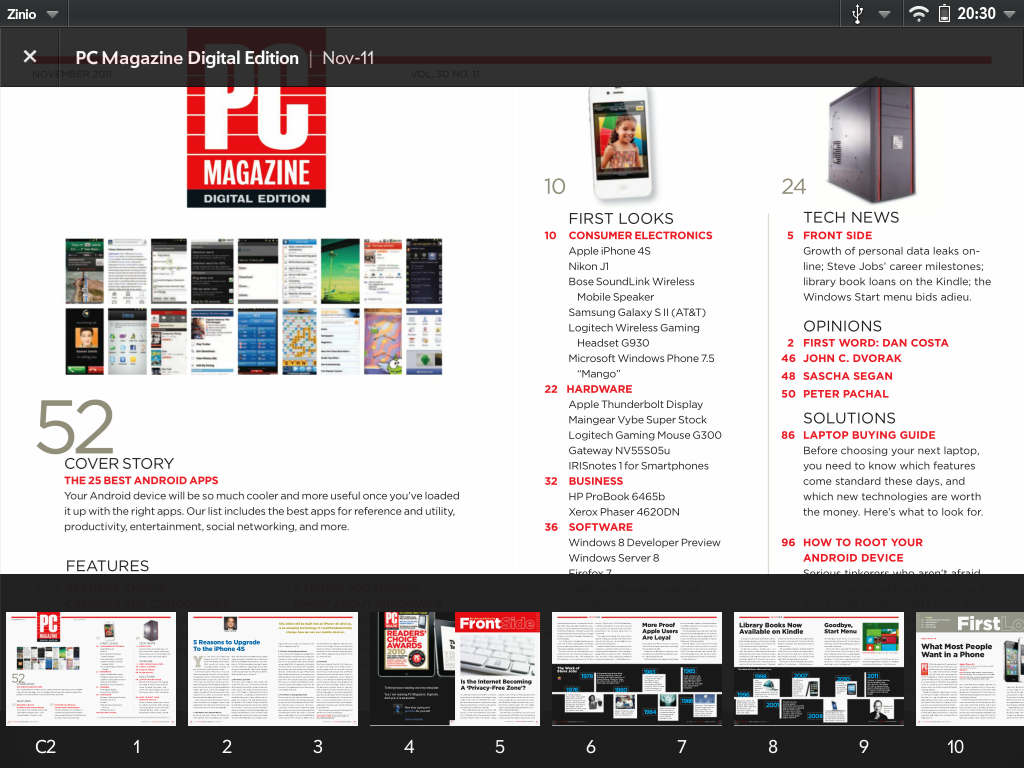1024x768 pixels.
Task: Open the iPhone 4S upgrade article thumbnail
Action: [273, 669]
